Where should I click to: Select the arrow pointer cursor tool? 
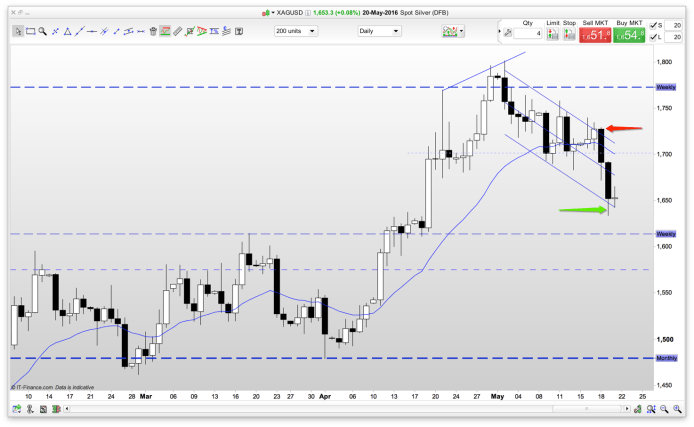pyautogui.click(x=19, y=31)
